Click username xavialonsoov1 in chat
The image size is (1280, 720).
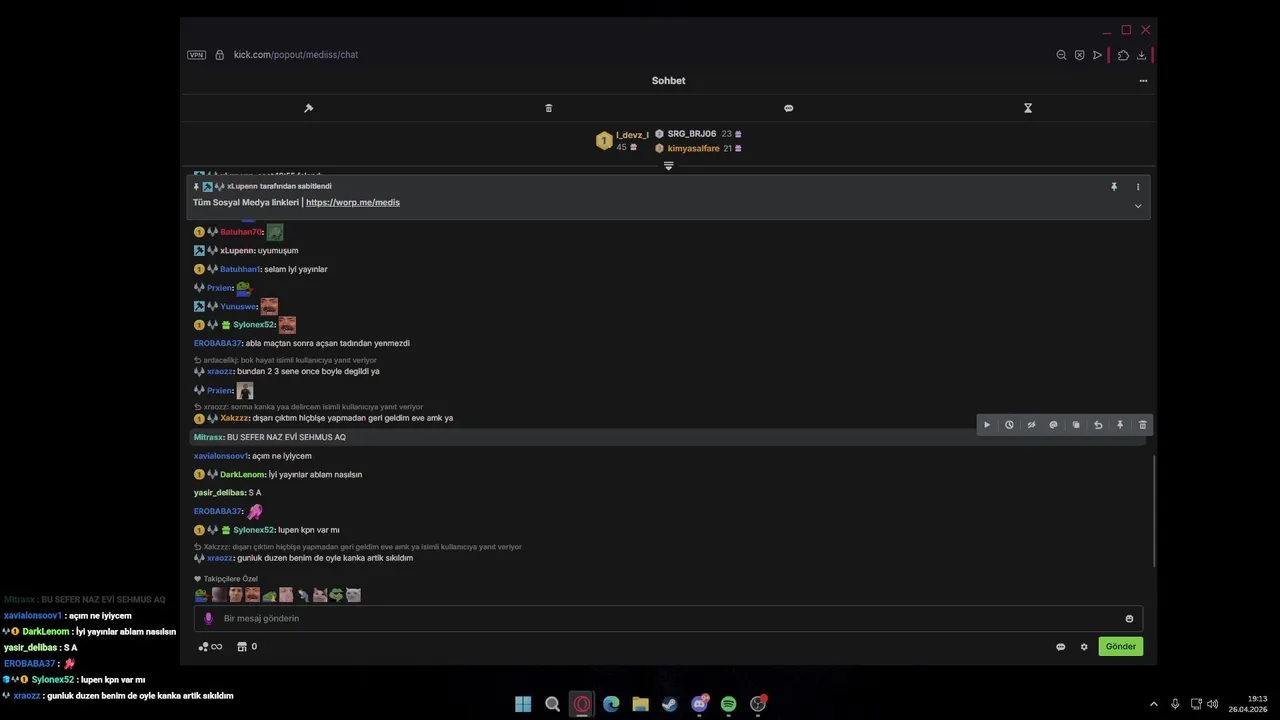click(x=220, y=456)
